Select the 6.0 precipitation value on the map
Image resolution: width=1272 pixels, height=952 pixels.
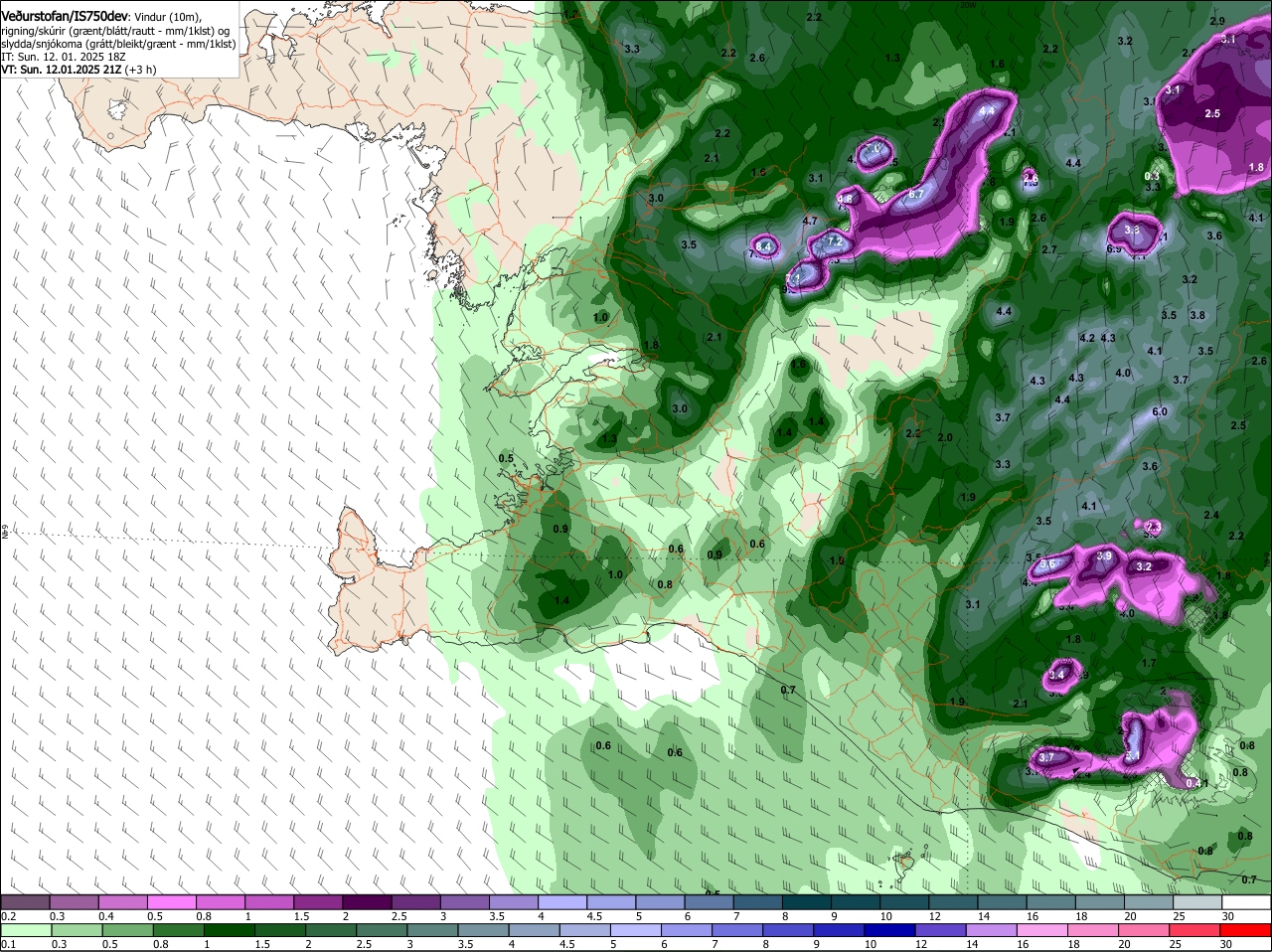tap(1160, 411)
